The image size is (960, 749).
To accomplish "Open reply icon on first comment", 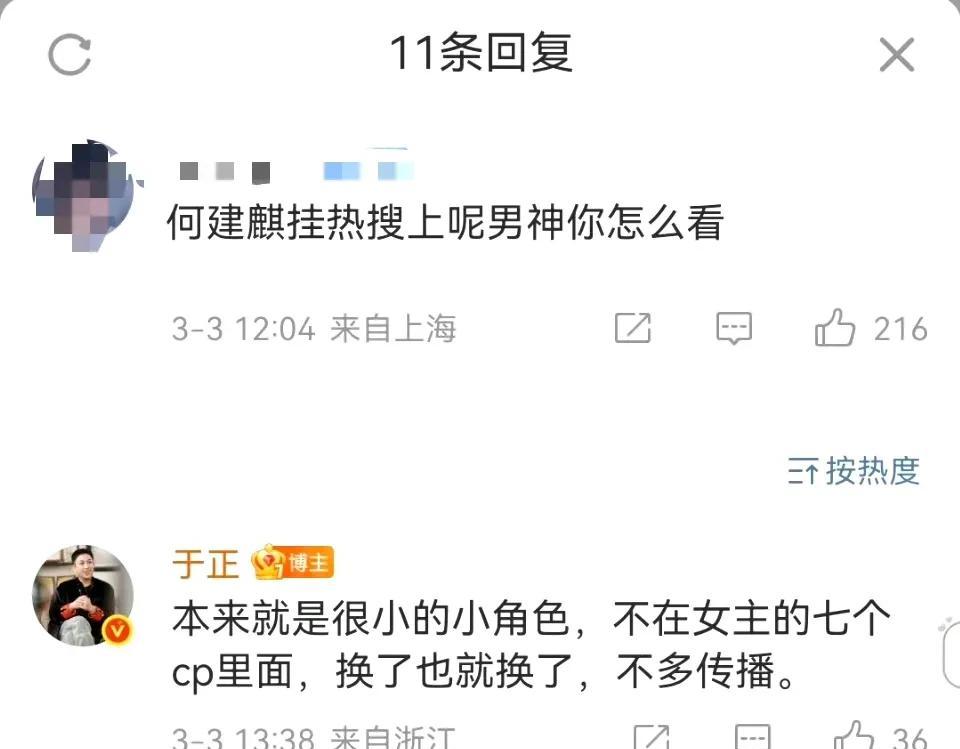I will coord(734,328).
